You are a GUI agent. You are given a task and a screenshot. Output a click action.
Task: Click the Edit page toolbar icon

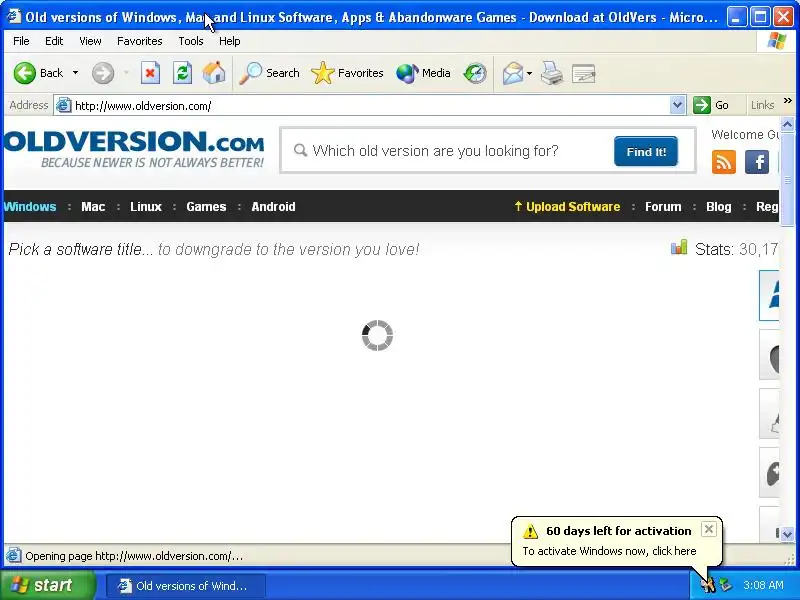point(584,73)
